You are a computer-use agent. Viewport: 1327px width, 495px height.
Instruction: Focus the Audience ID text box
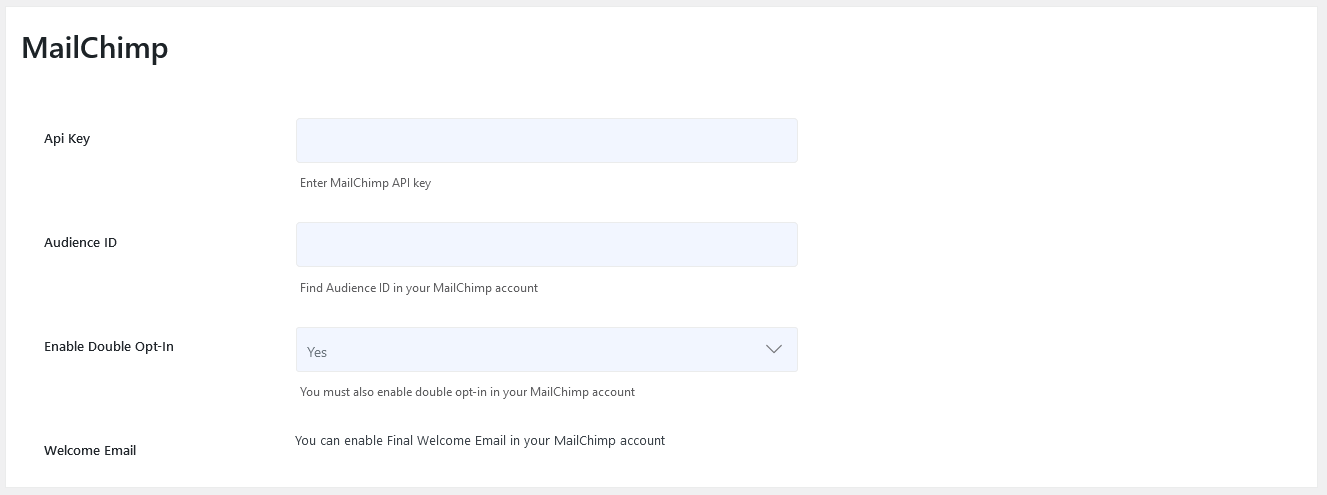point(546,245)
